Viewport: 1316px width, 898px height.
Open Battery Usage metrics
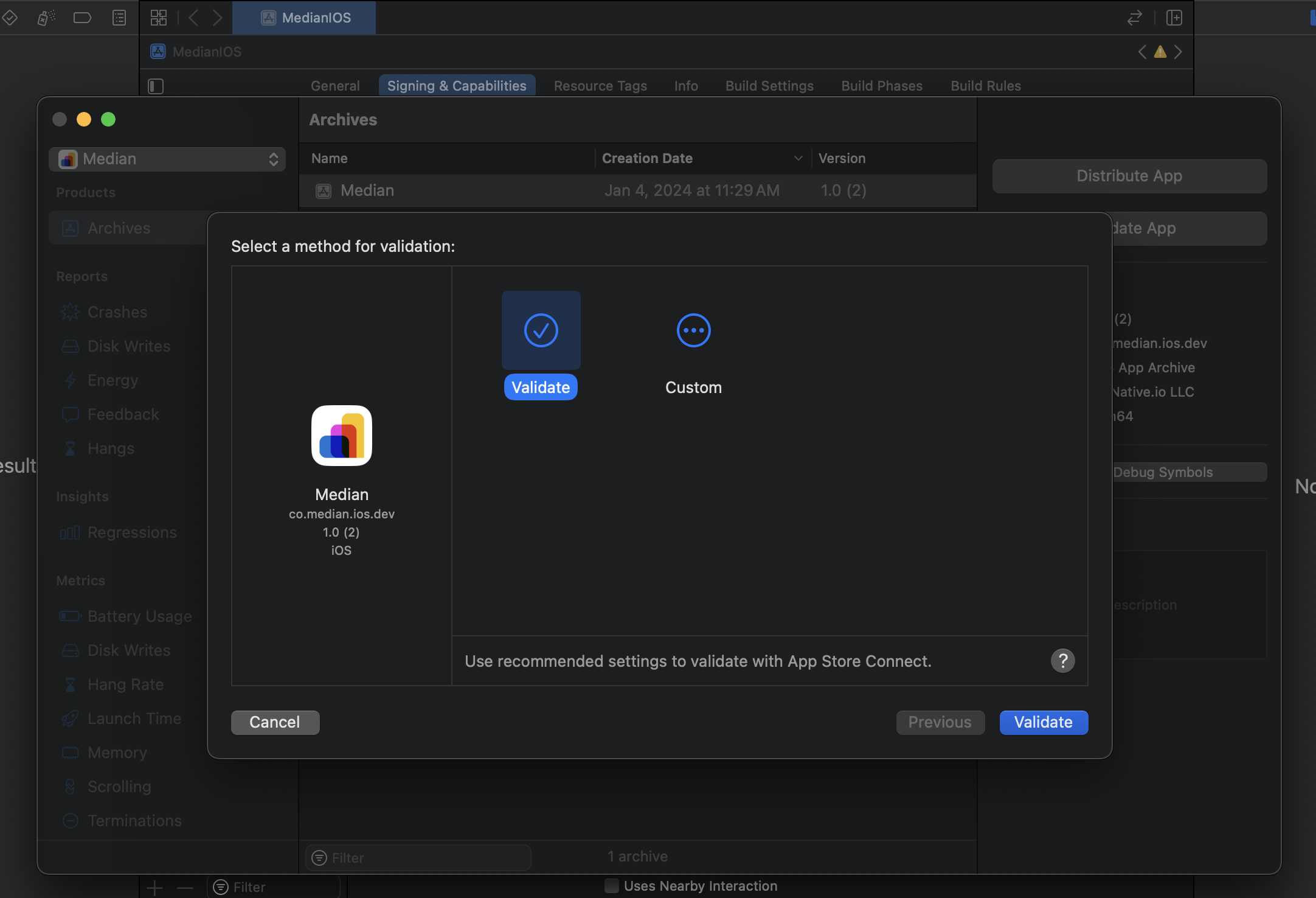140,616
